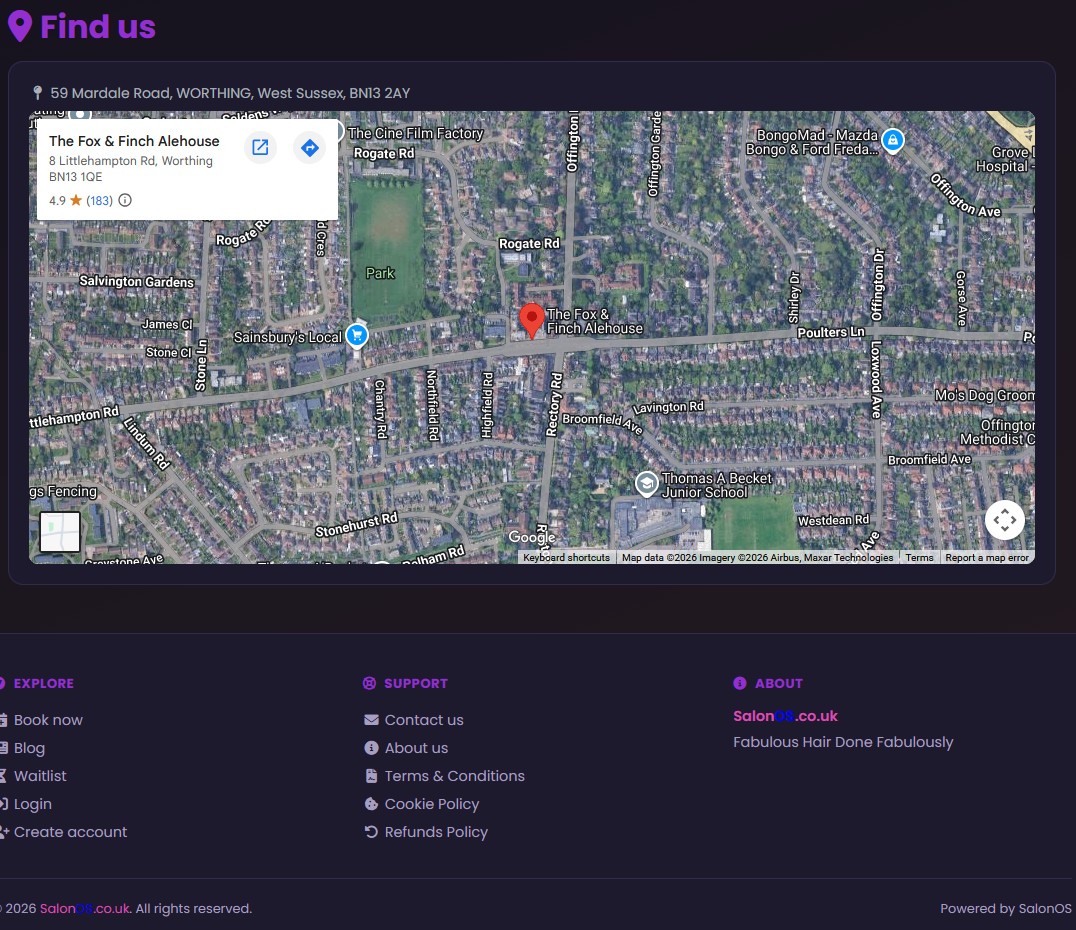Click the Stonehurst Rd road label
The height and width of the screenshot is (930, 1076).
tap(356, 525)
